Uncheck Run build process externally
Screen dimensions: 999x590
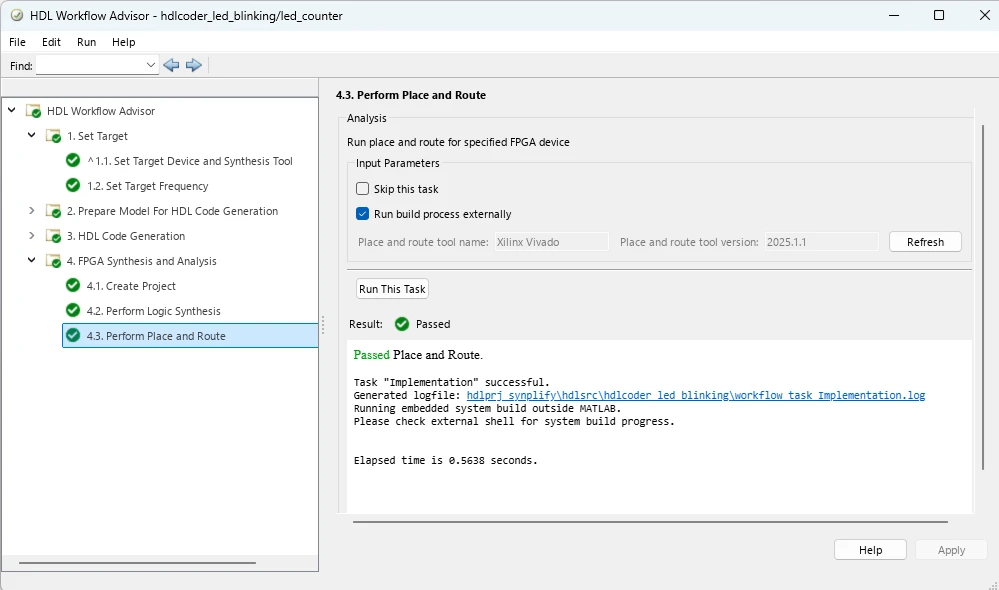(363, 213)
